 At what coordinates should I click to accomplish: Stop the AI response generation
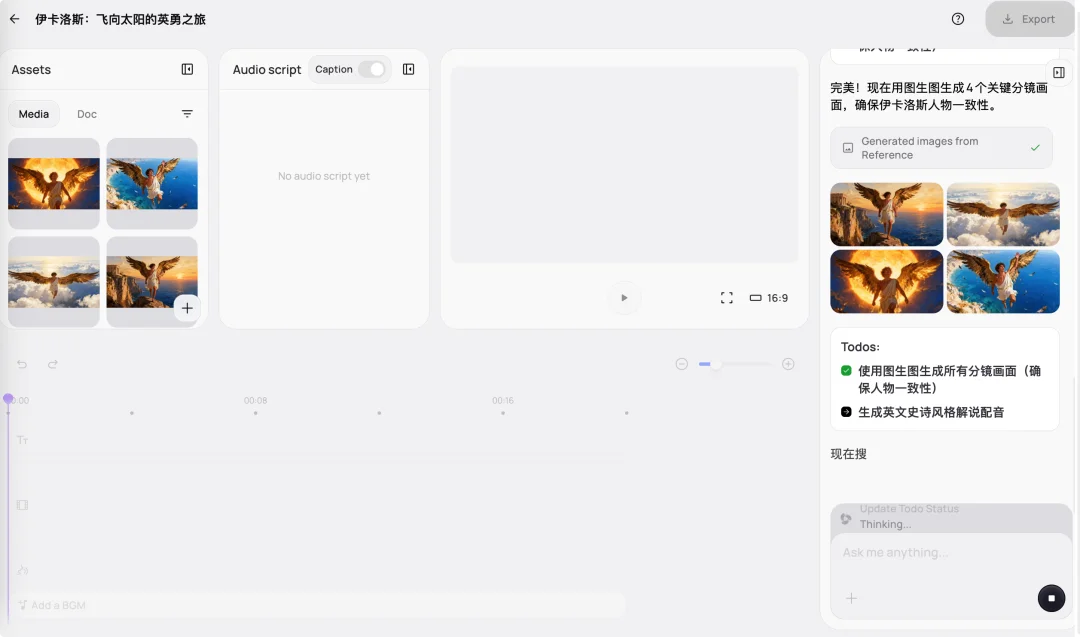click(x=1051, y=598)
